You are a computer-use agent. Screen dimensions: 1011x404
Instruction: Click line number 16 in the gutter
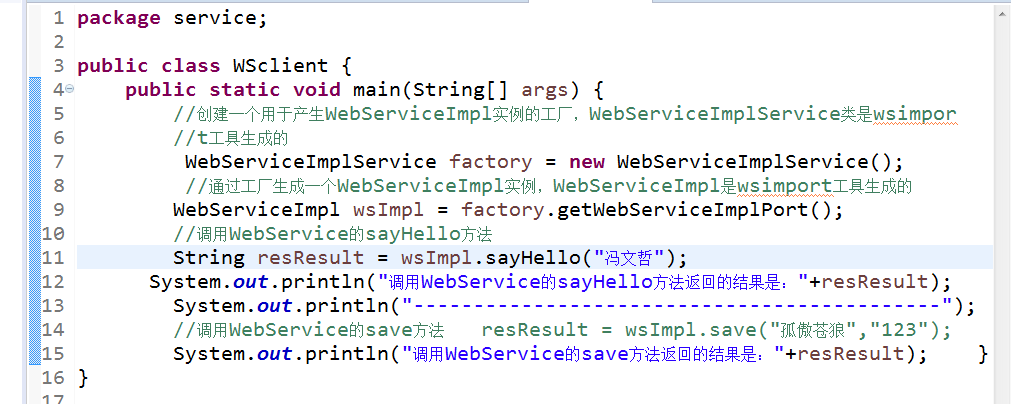click(x=53, y=378)
